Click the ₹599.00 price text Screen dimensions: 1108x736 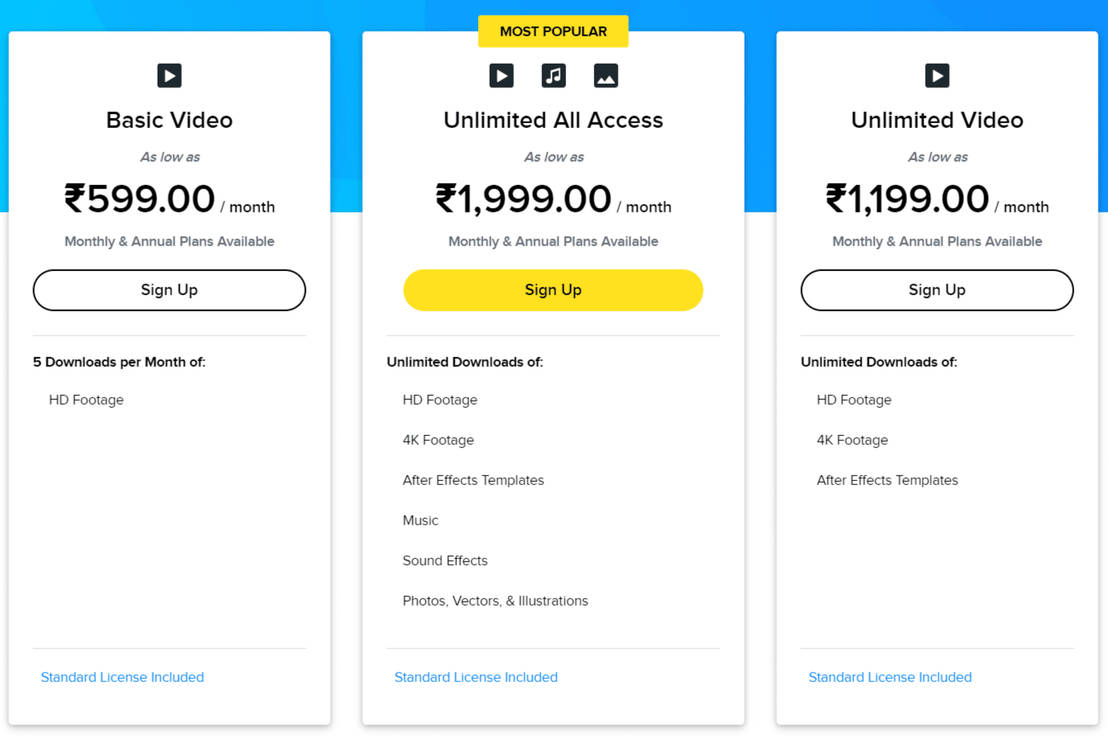pyautogui.click(x=139, y=198)
